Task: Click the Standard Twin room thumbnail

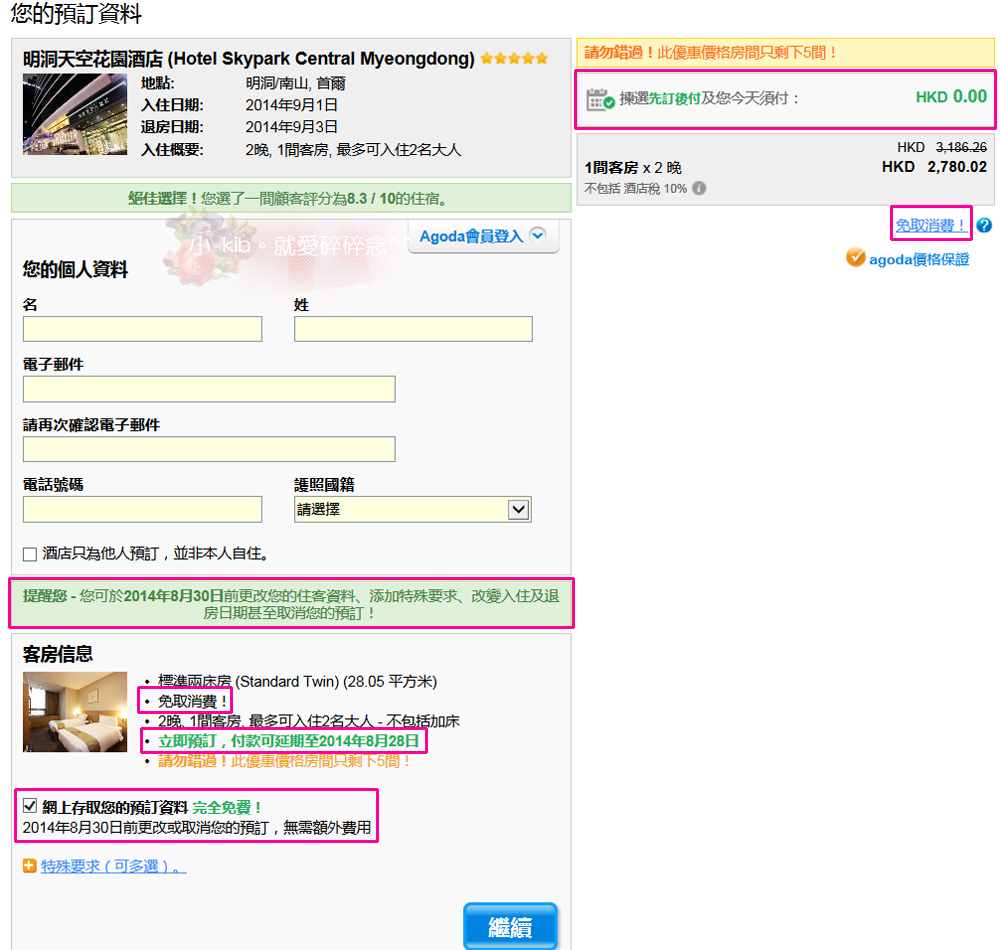Action: [x=75, y=712]
